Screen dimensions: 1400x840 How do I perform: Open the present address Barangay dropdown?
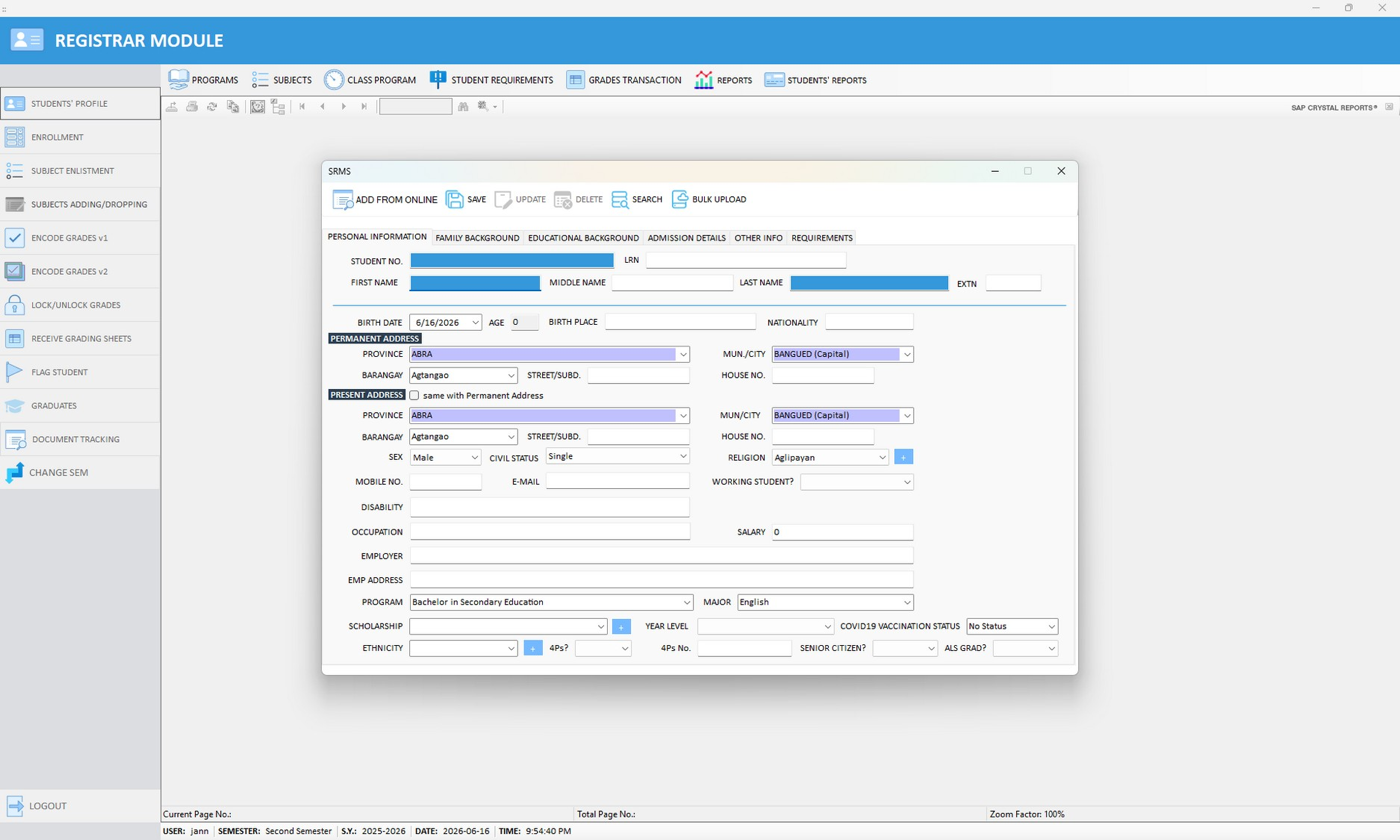click(511, 437)
